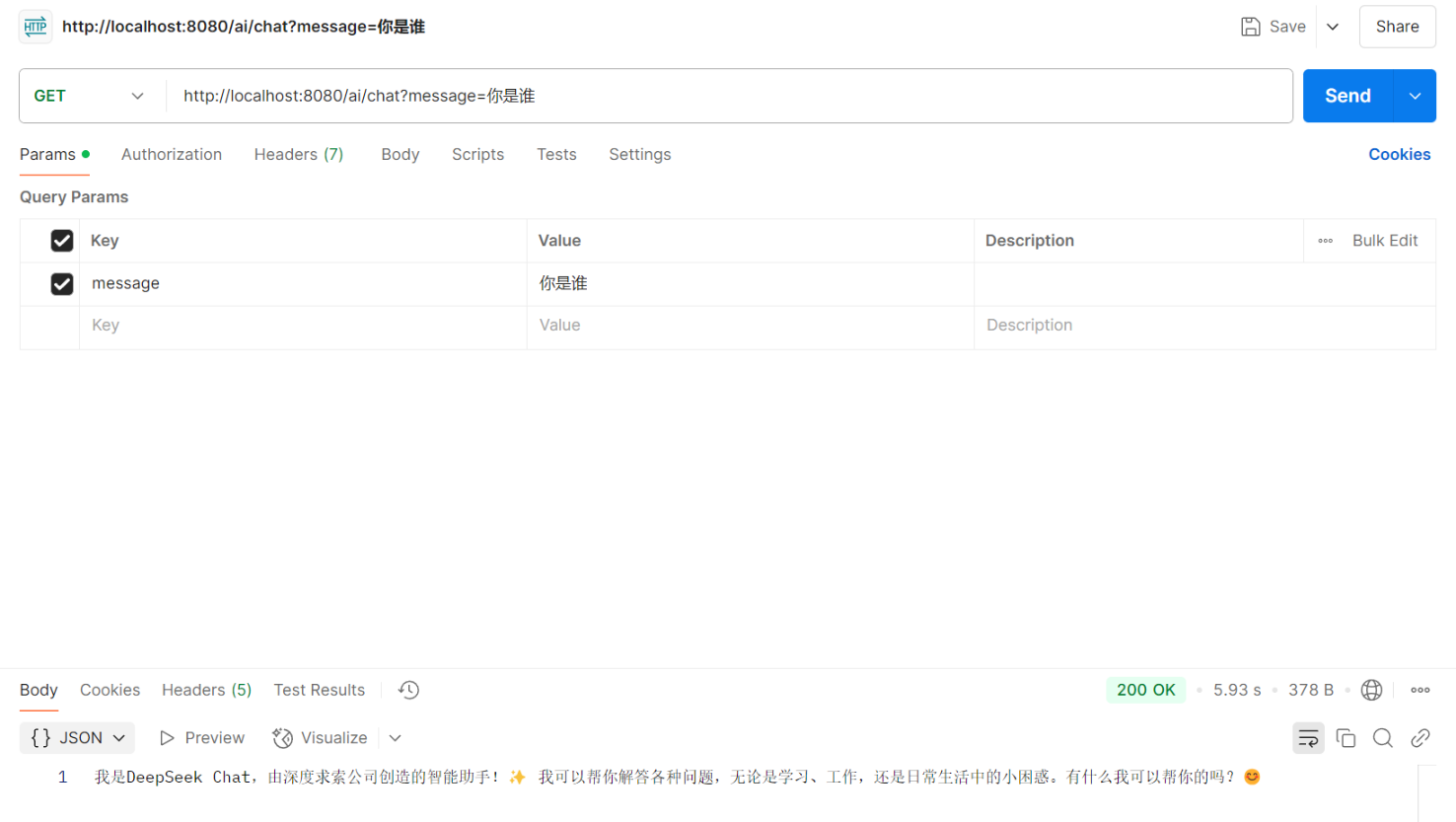Select the response Body tab
Screen dimensions: 1456x822
click(38, 691)
